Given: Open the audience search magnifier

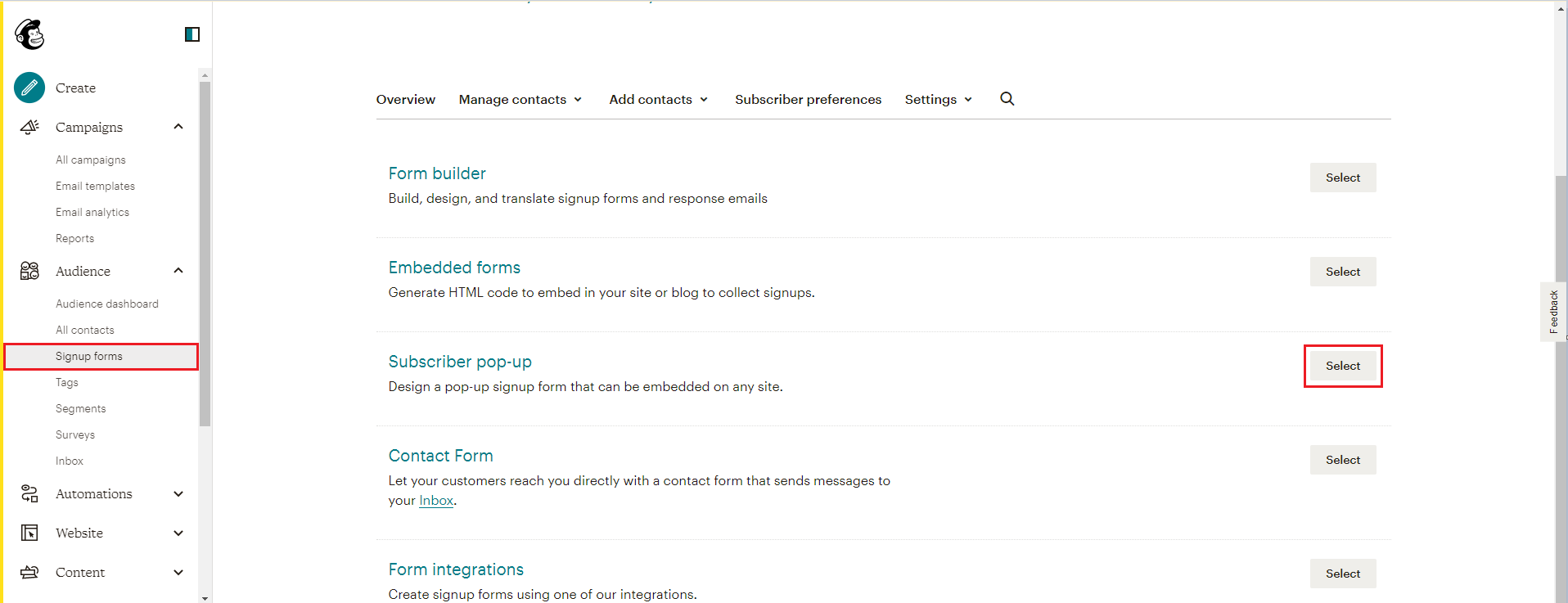Looking at the screenshot, I should point(1007,99).
